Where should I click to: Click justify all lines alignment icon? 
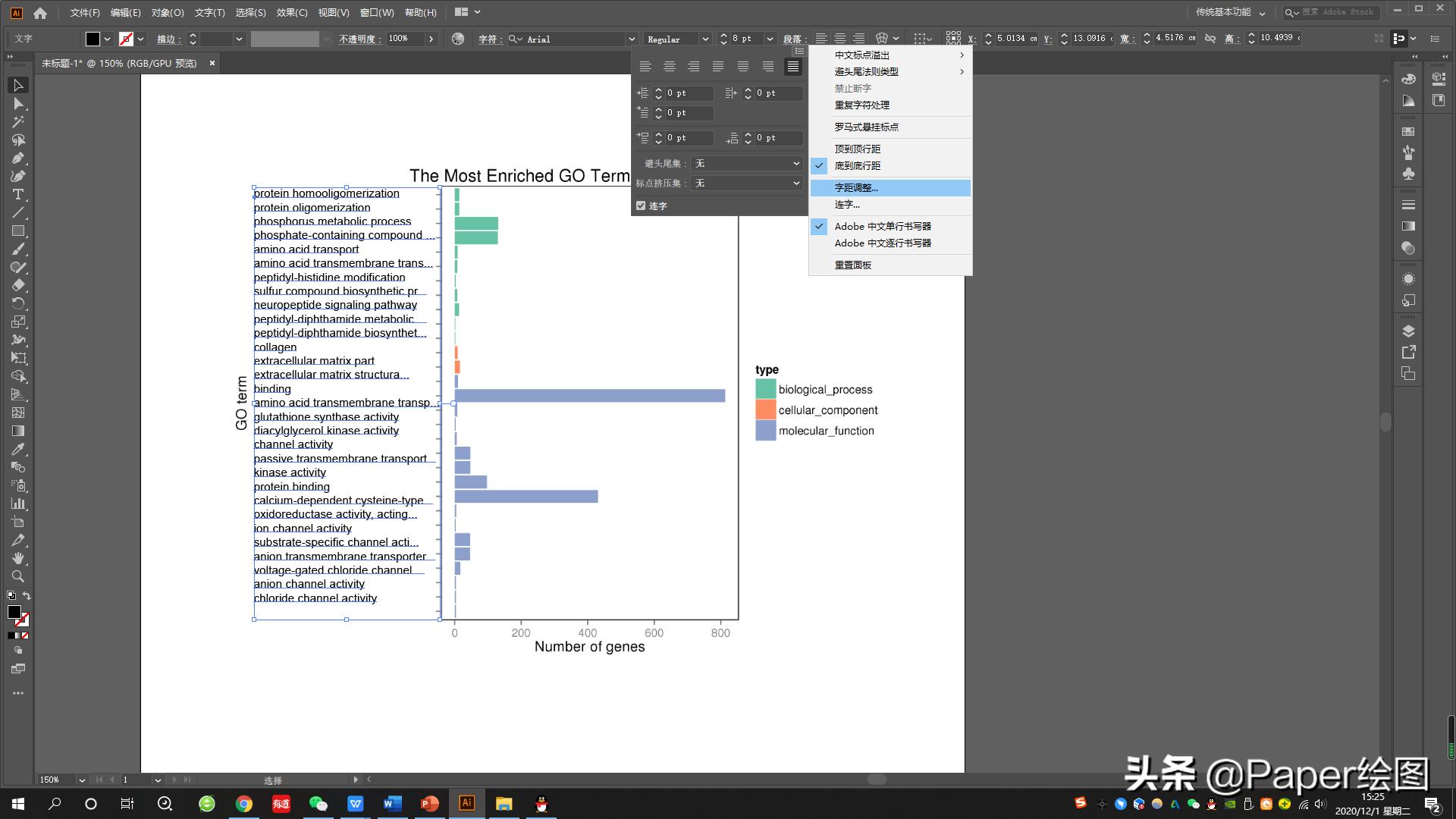pos(792,67)
